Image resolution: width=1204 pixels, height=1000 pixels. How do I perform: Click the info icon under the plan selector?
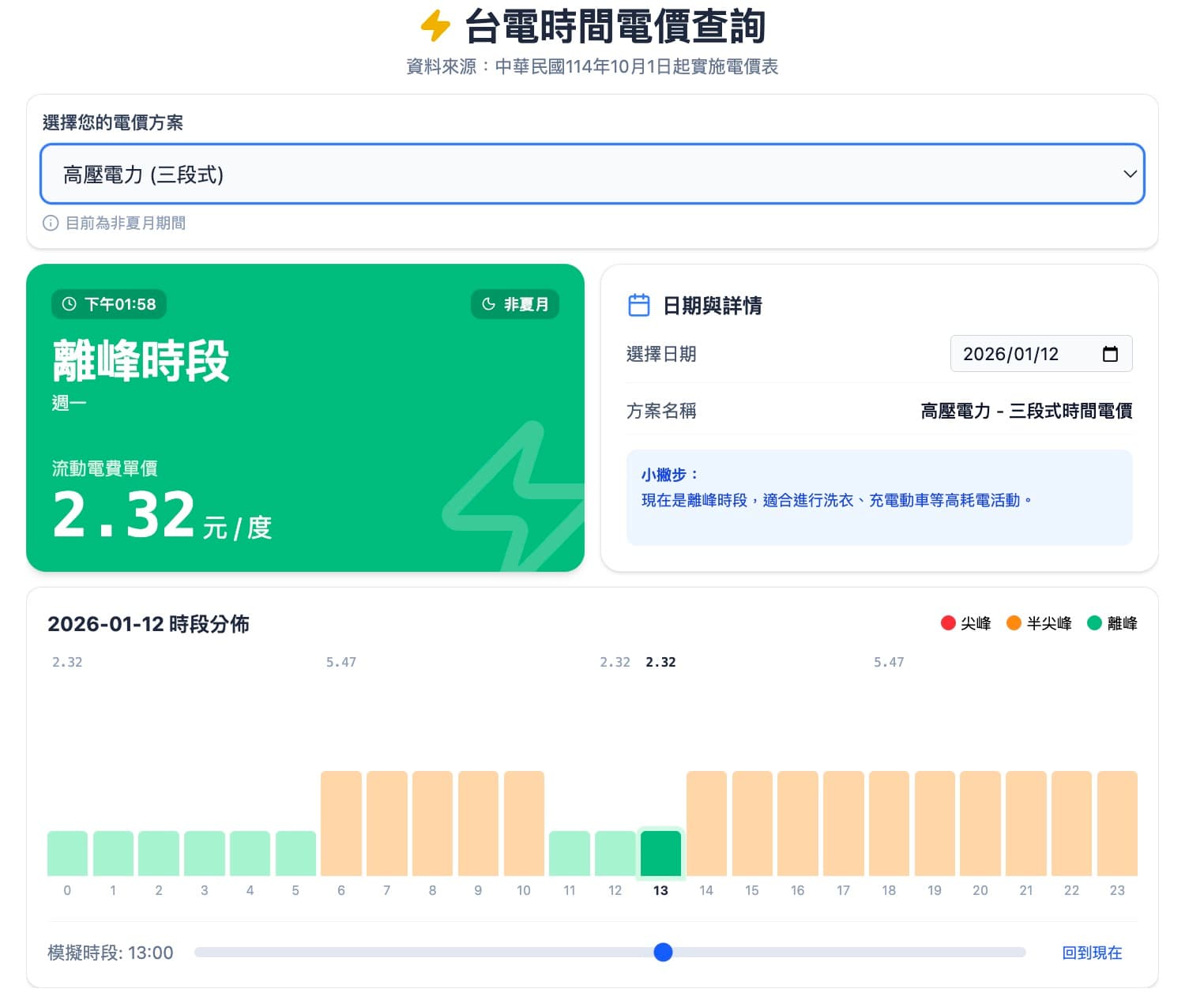(51, 223)
